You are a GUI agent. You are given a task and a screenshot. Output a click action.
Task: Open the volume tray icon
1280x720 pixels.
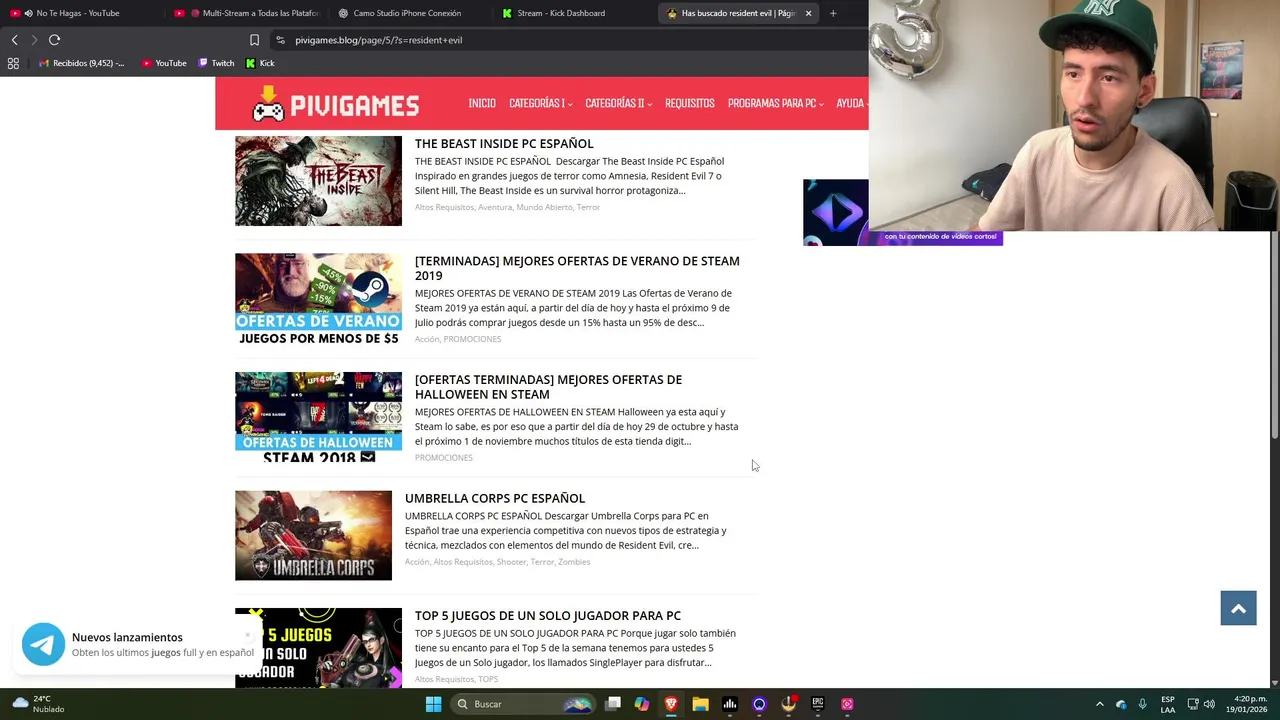coord(1209,704)
